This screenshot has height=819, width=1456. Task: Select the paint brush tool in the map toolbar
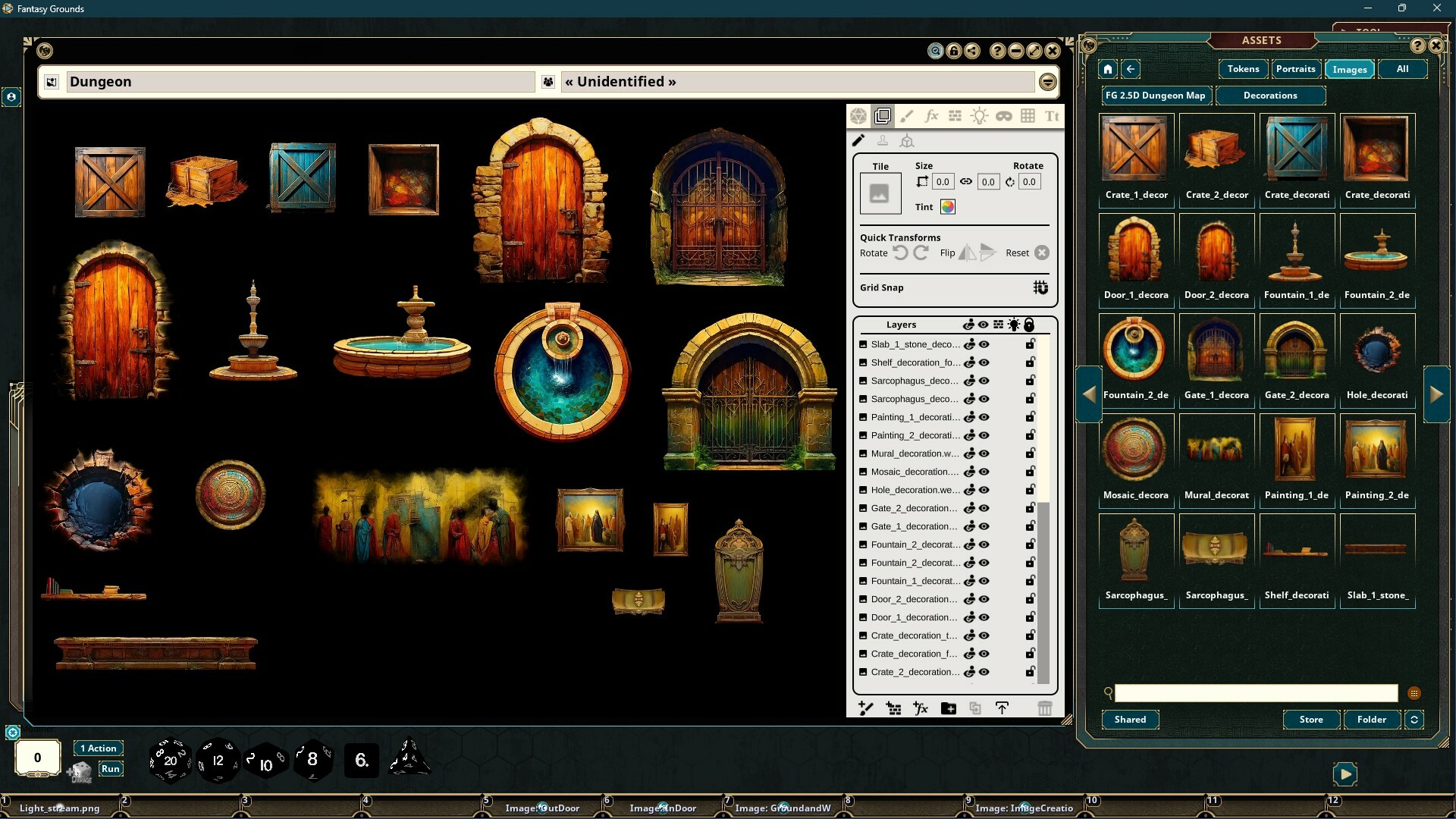907,115
